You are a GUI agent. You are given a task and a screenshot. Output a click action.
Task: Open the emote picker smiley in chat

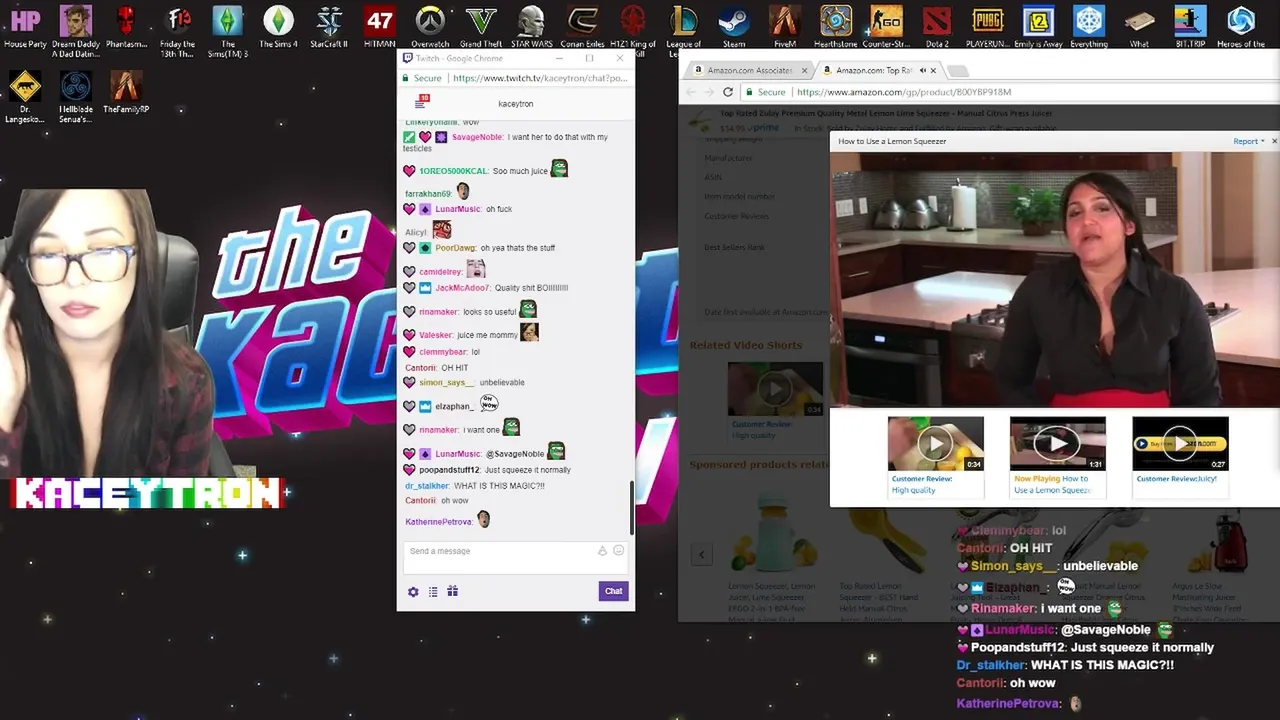pos(618,551)
